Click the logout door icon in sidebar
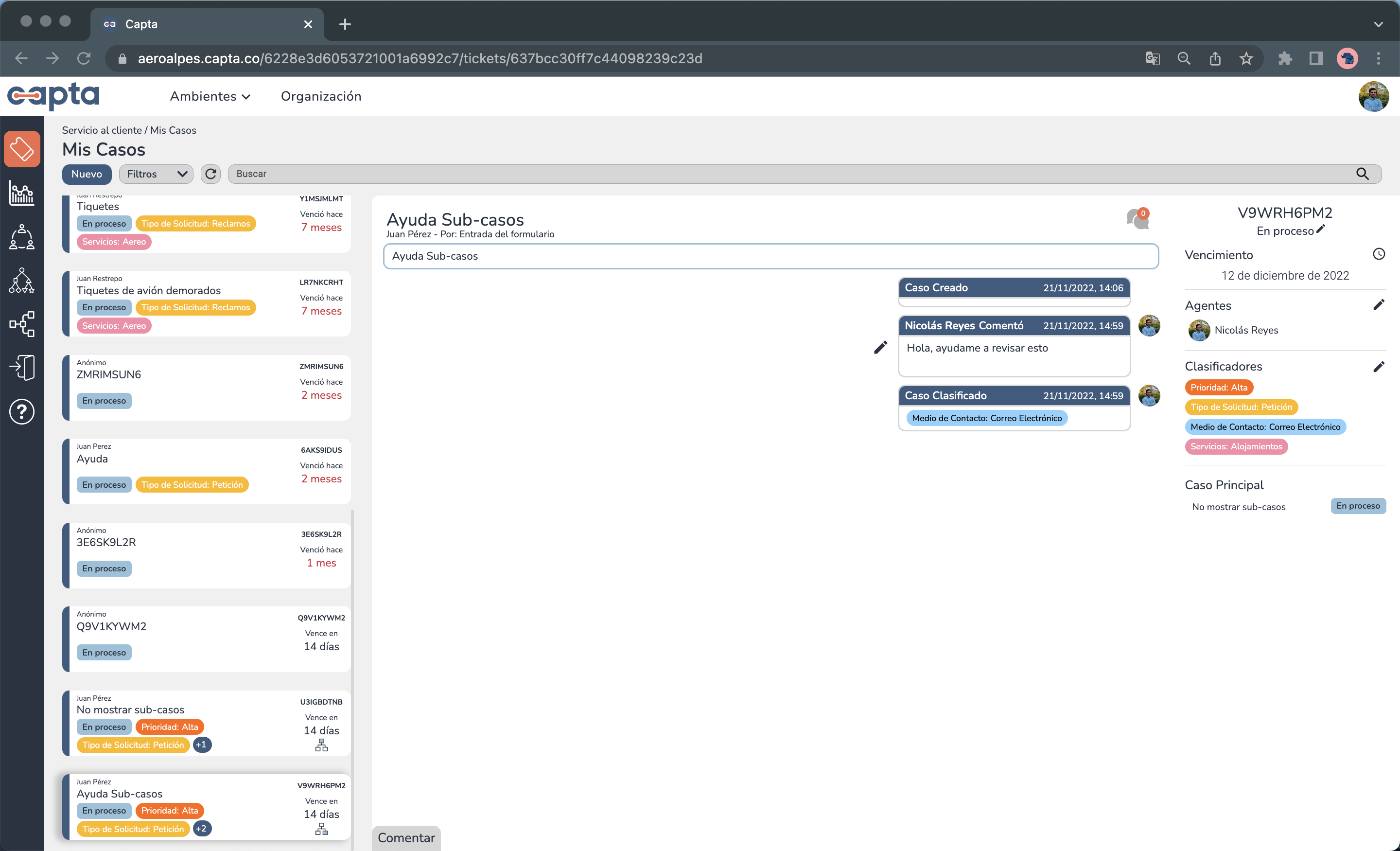The image size is (1400, 851). 21,367
